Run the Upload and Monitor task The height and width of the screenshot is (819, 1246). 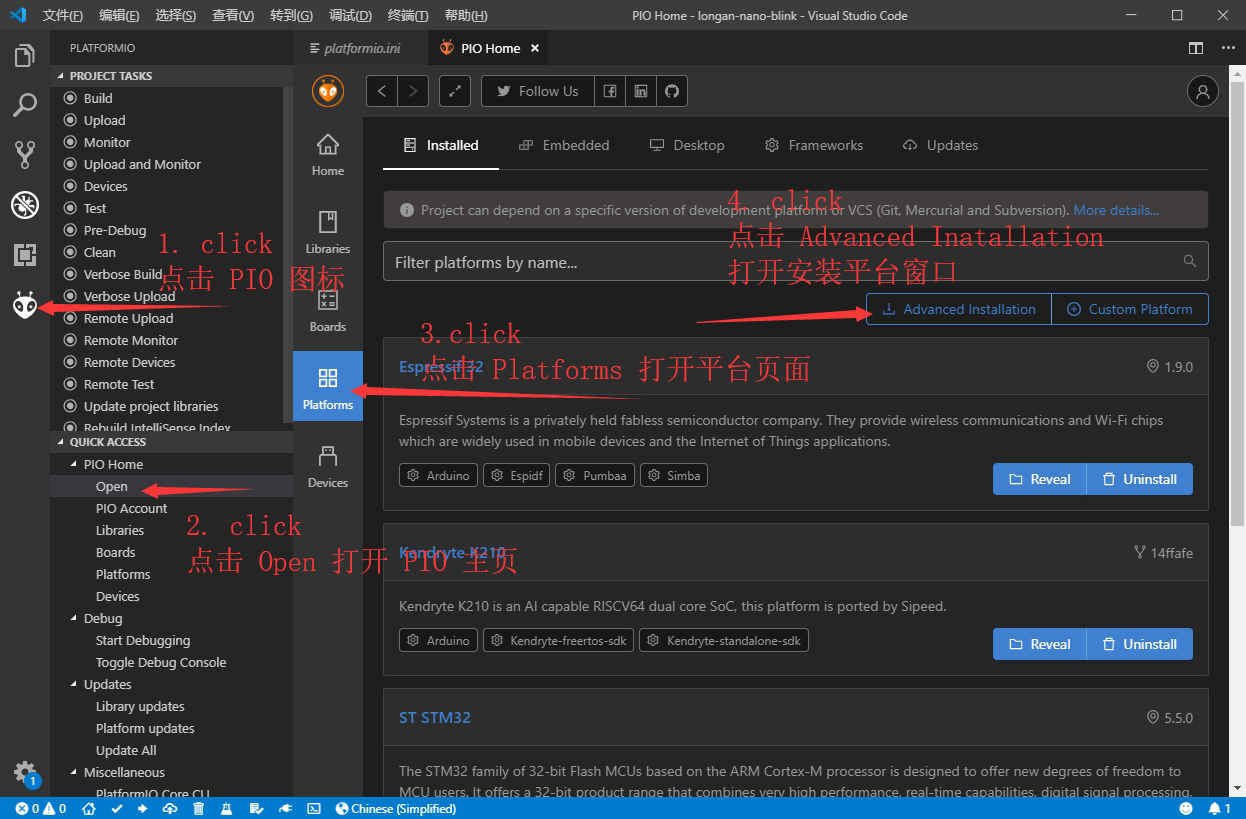142,164
